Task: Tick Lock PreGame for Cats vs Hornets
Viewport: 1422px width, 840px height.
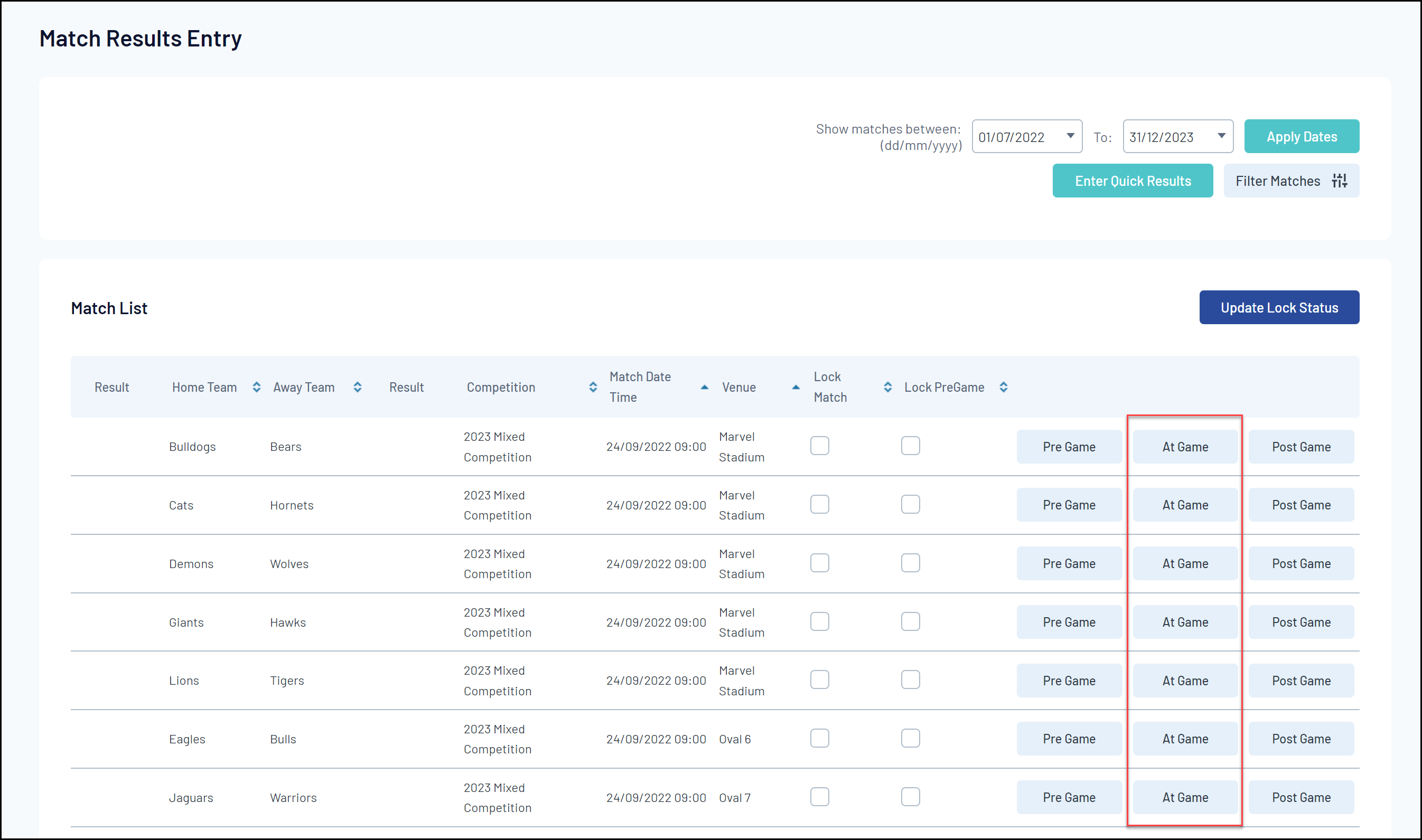Action: point(910,504)
